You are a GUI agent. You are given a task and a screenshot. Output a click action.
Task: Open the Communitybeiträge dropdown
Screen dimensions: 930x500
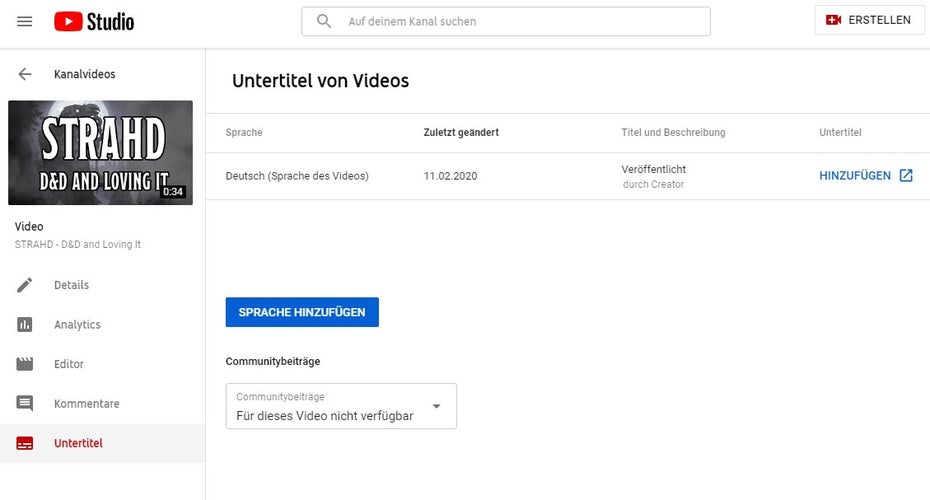[341, 406]
